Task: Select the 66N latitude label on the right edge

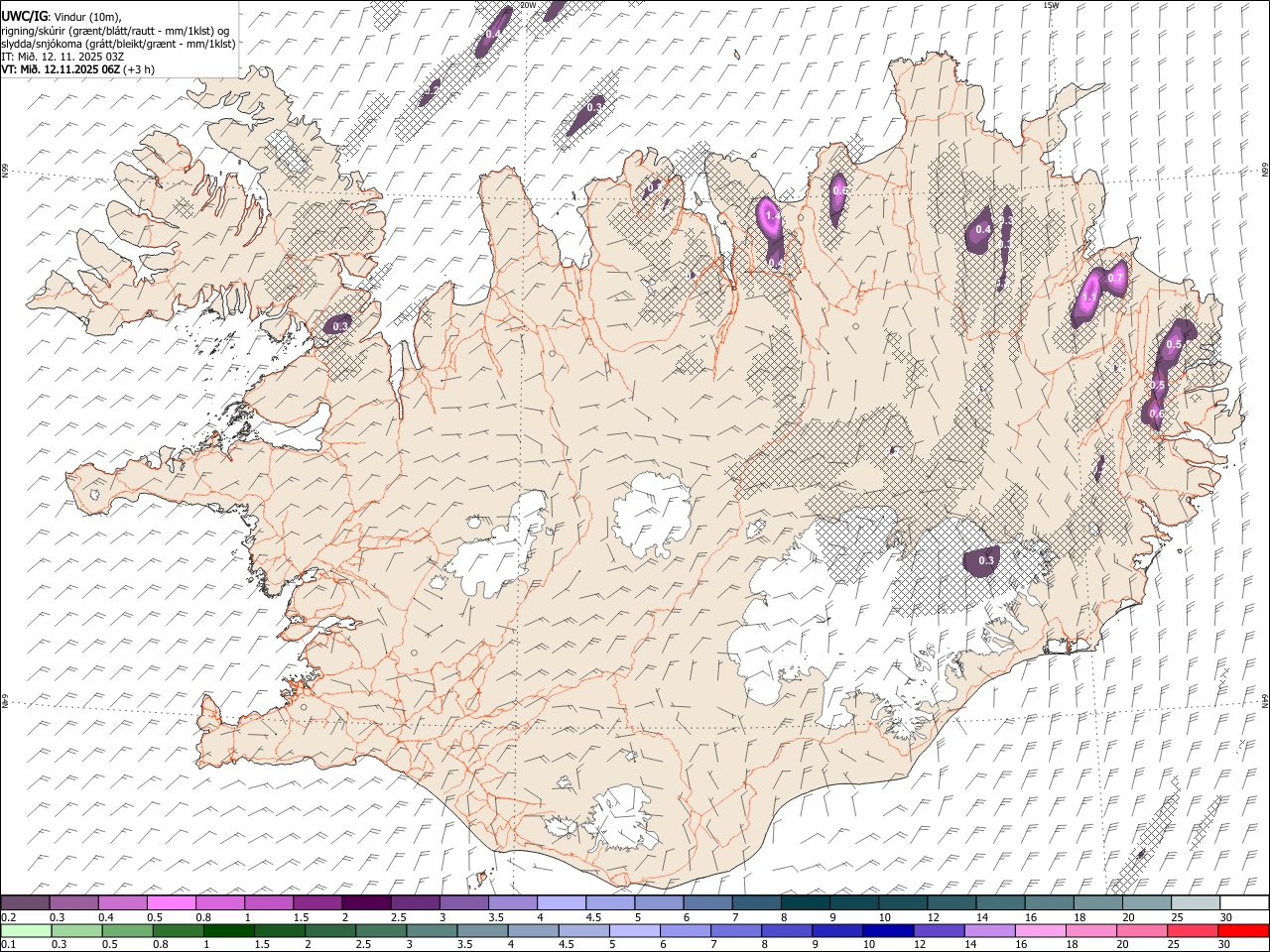Action: [x=1265, y=172]
